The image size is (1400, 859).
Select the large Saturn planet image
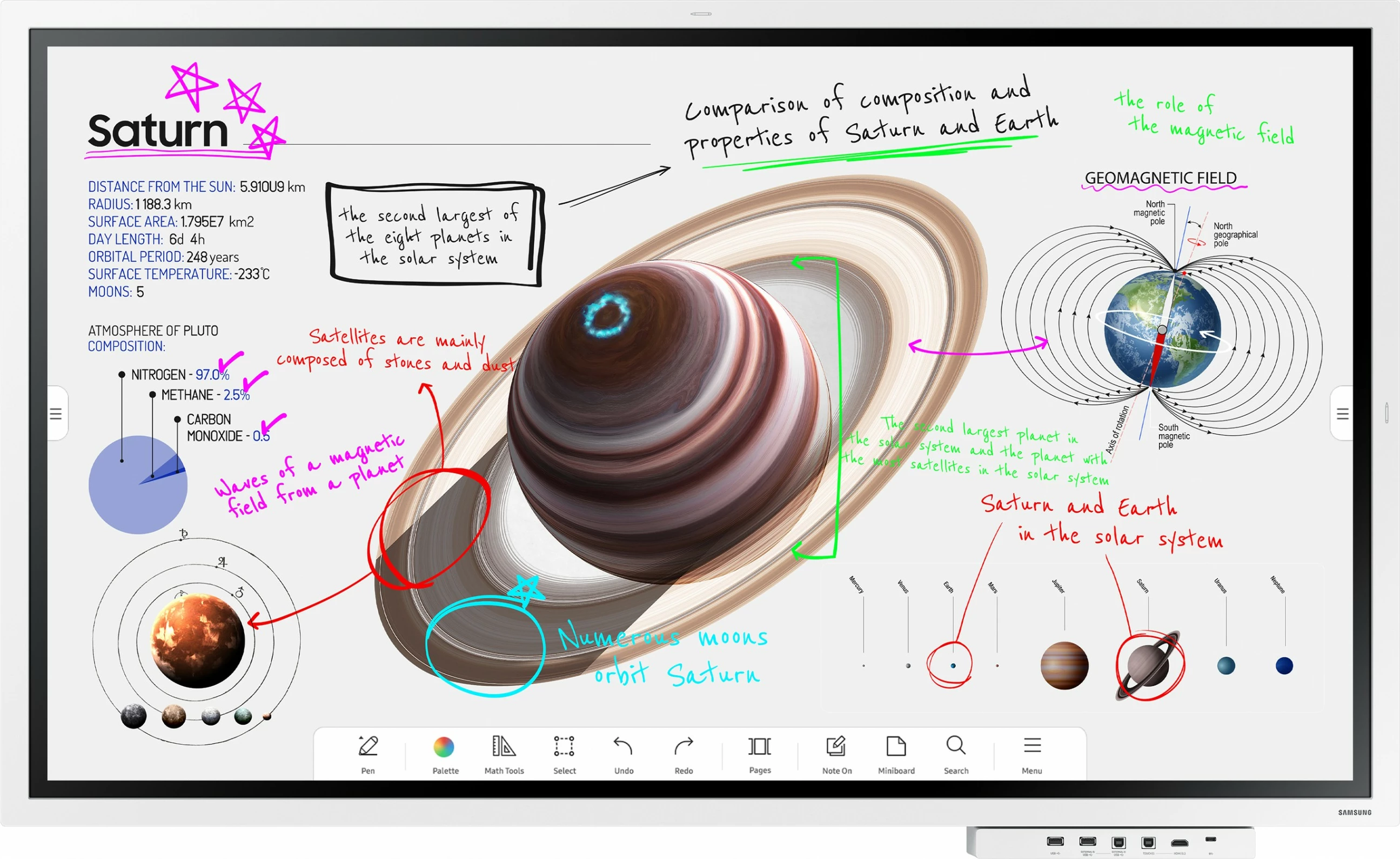[x=671, y=421]
